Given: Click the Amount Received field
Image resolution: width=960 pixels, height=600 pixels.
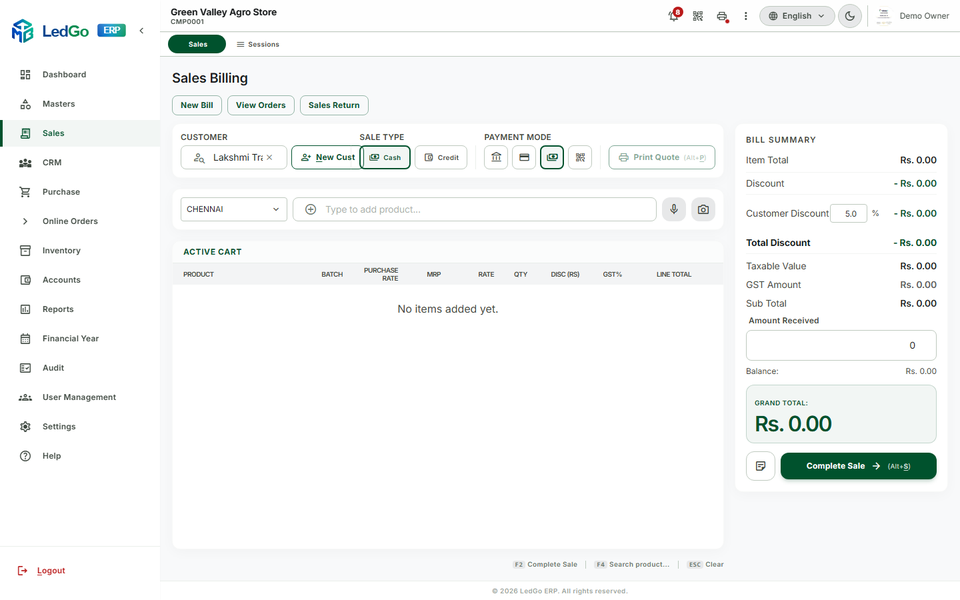Looking at the screenshot, I should point(841,345).
